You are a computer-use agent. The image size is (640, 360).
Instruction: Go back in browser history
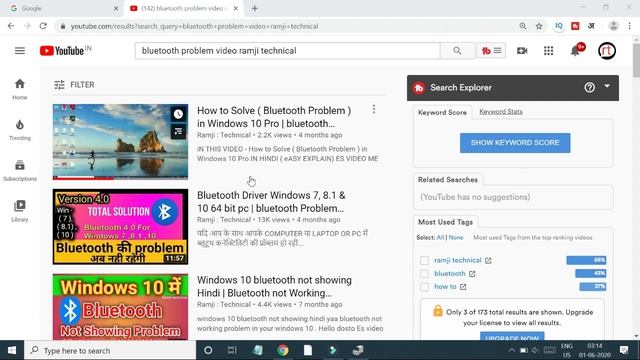coord(11,26)
